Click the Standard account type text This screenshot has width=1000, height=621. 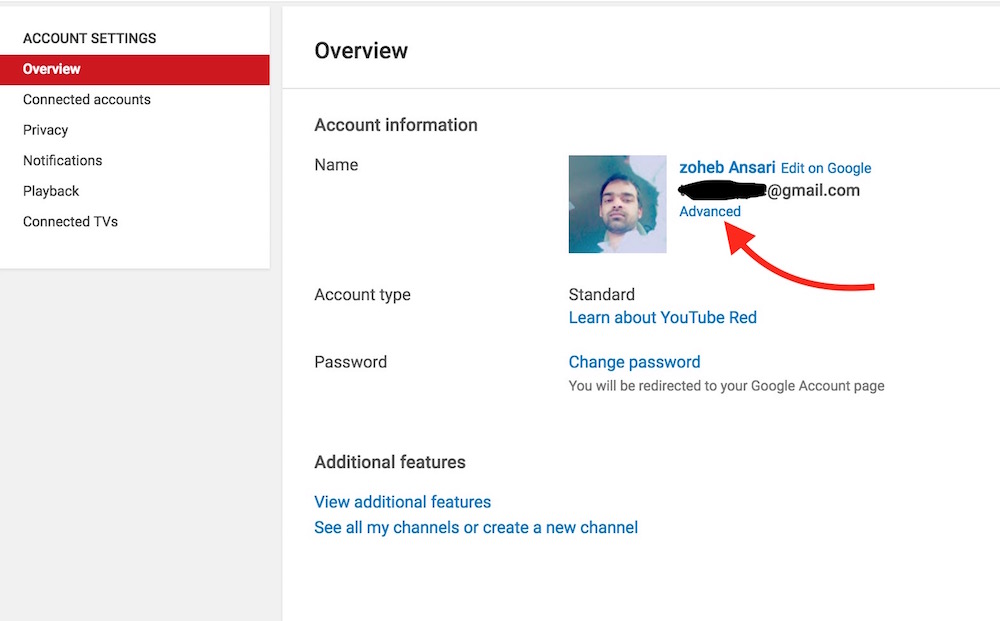pyautogui.click(x=601, y=295)
